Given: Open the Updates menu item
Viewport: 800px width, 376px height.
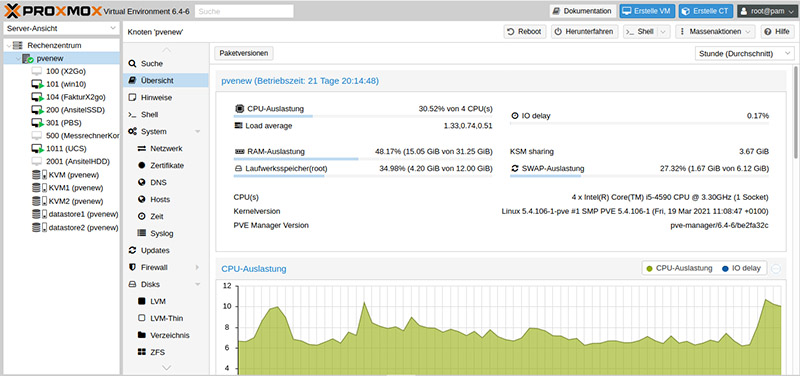Looking at the screenshot, I should tap(165, 250).
